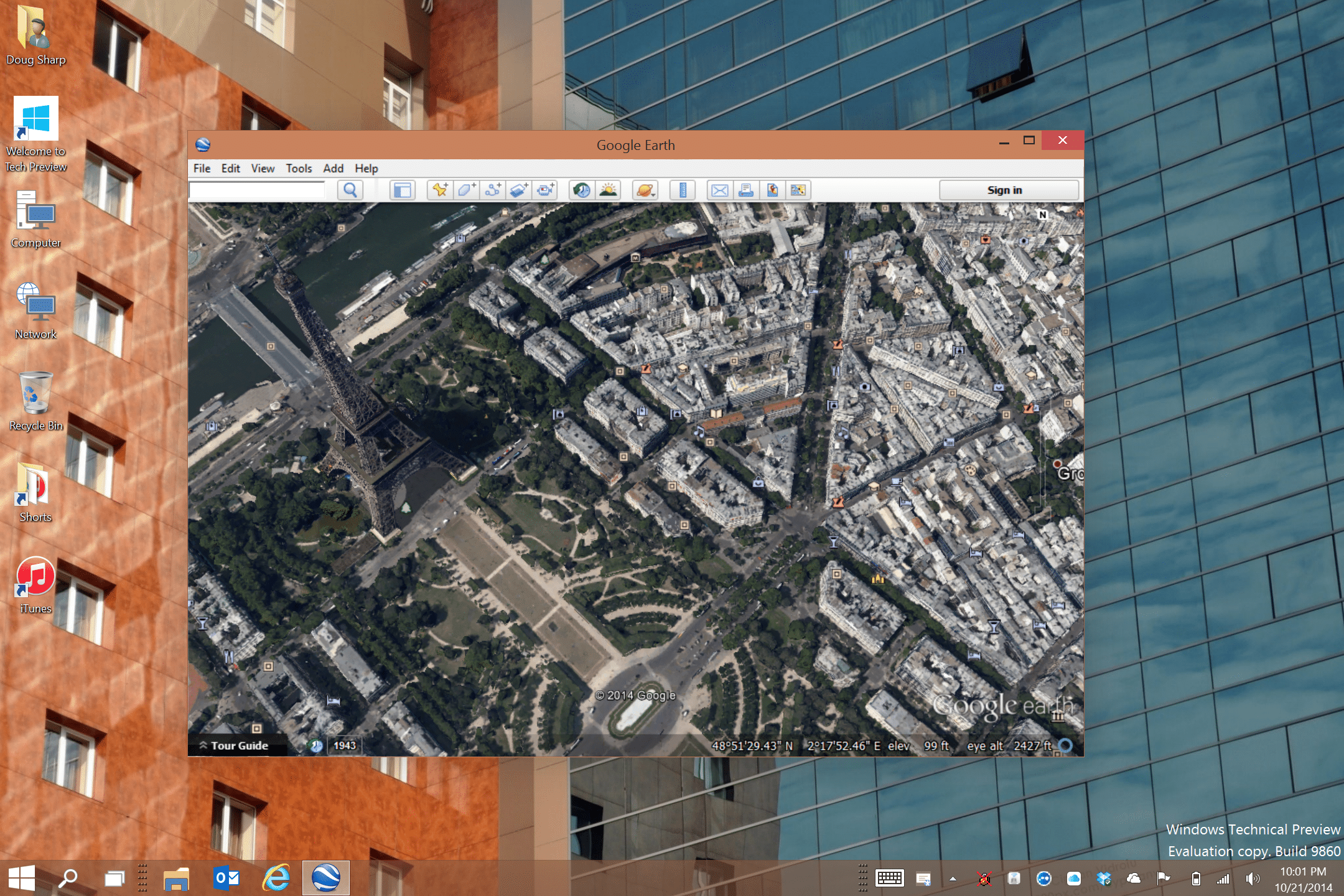Click the Save Image toolbar icon

[772, 190]
